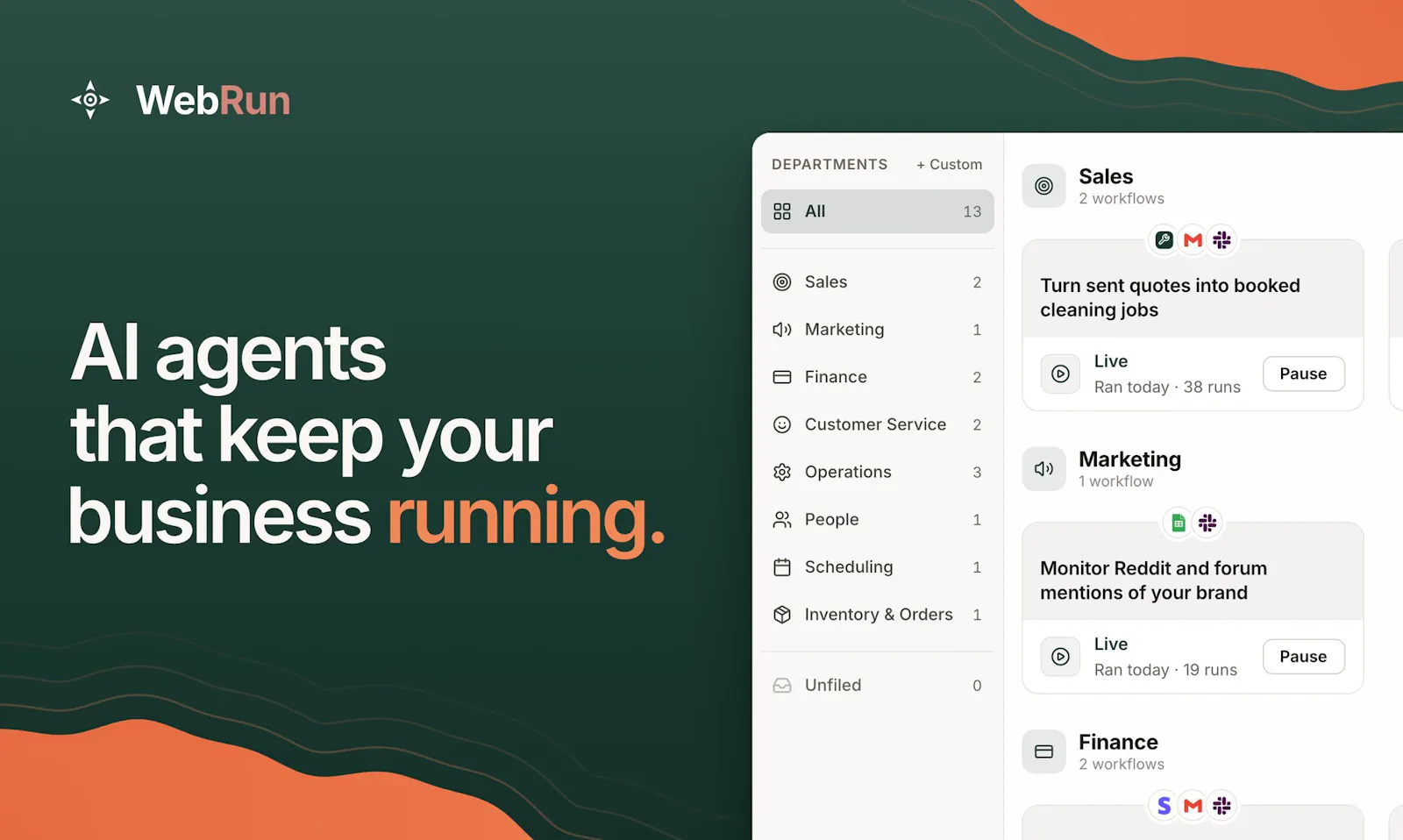Click the Marketing section header megaphone icon
This screenshot has width=1403, height=840.
[1043, 469]
